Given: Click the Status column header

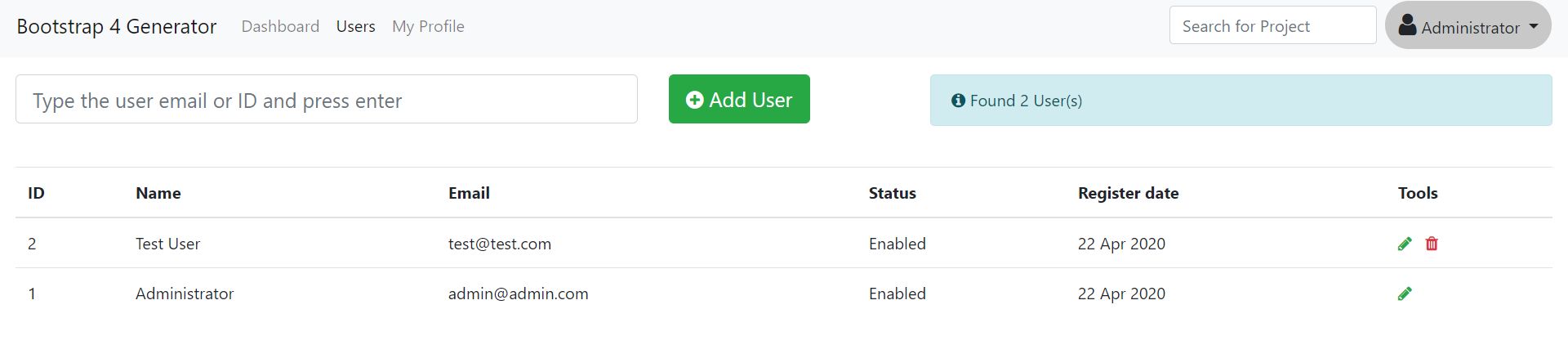Looking at the screenshot, I should [x=892, y=193].
